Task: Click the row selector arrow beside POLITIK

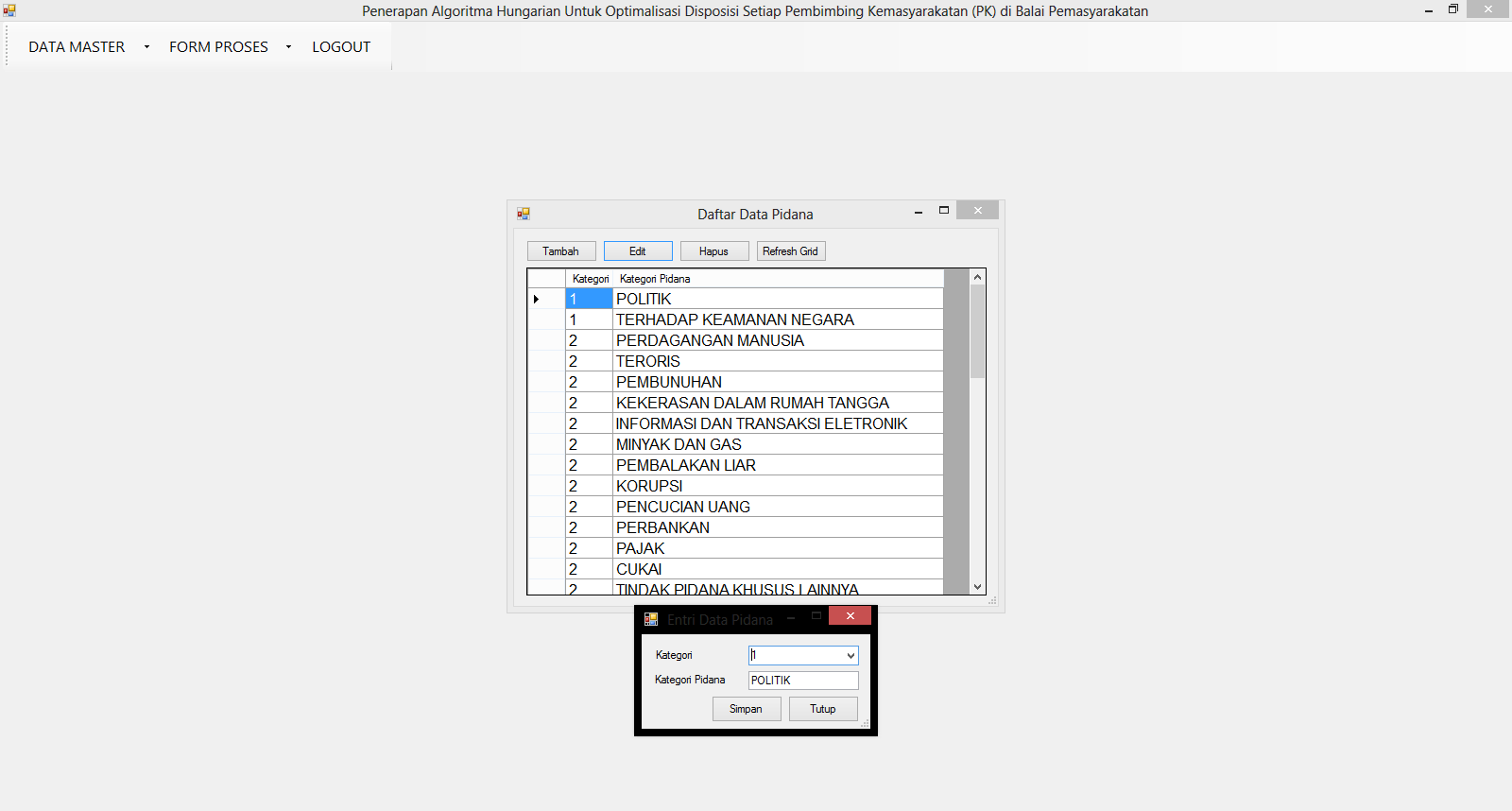Action: [537, 299]
